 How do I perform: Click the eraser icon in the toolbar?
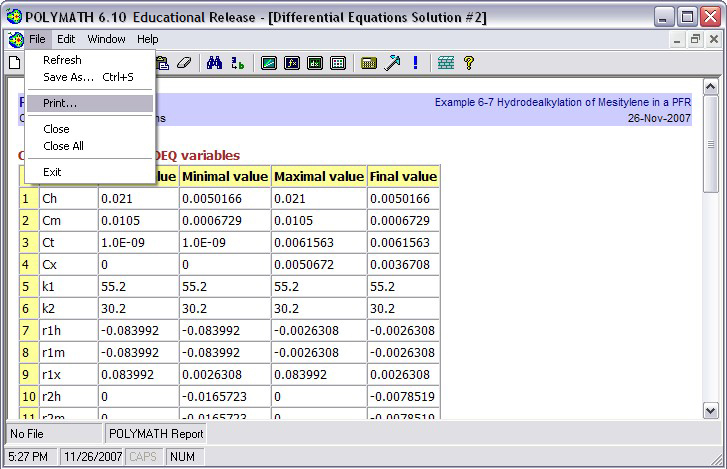[183, 62]
